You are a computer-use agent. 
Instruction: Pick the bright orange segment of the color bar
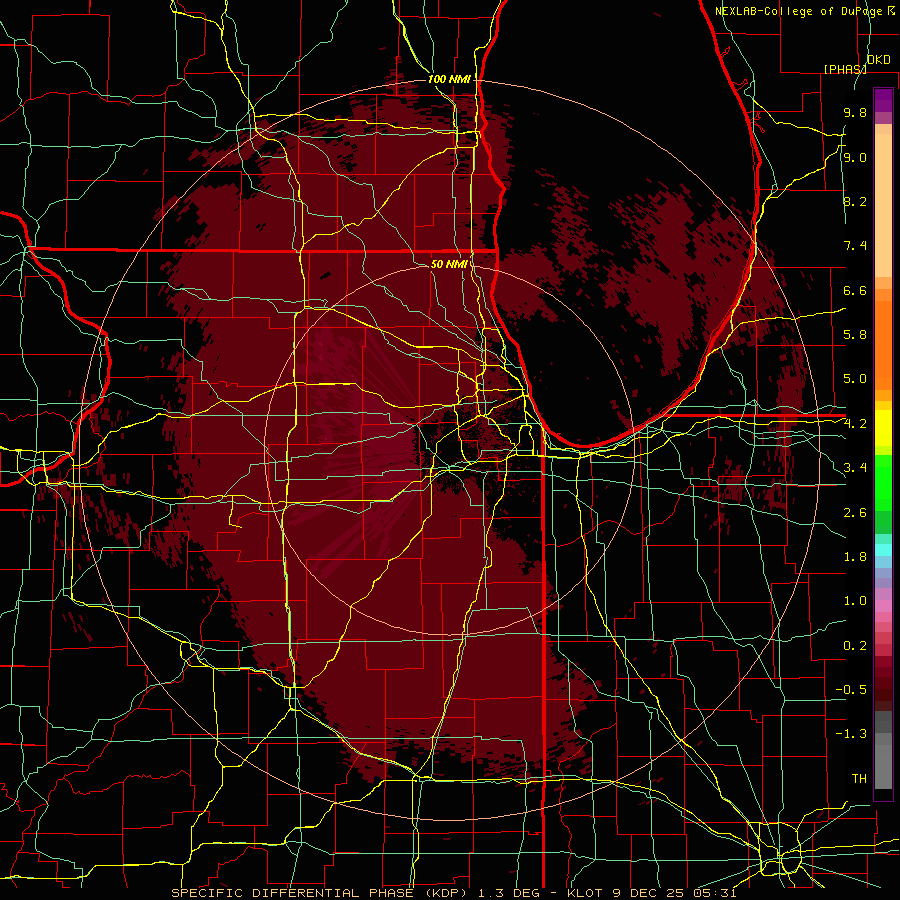[883, 346]
